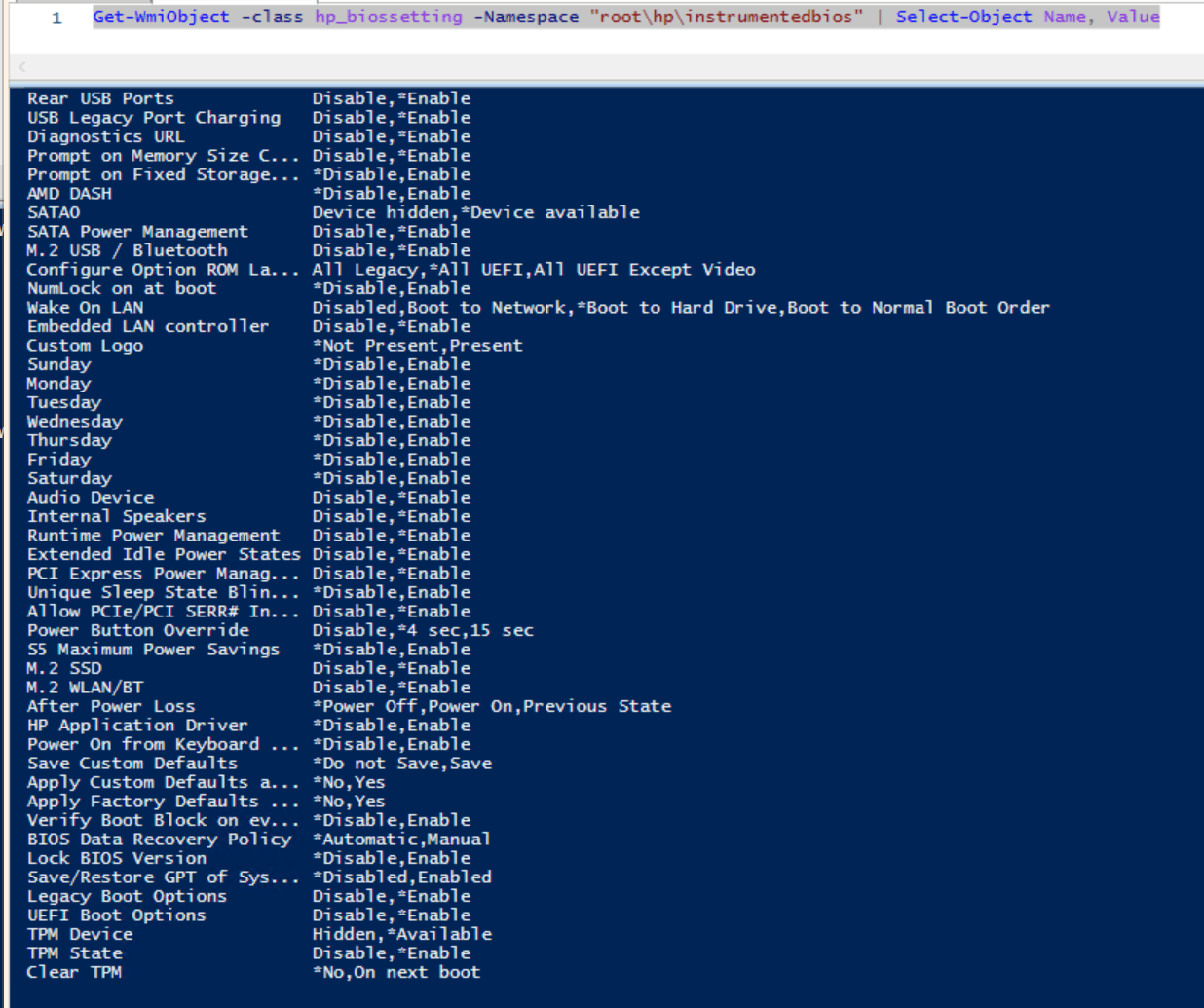Click the left arrow of the horizontal scrollbar

coord(22,67)
